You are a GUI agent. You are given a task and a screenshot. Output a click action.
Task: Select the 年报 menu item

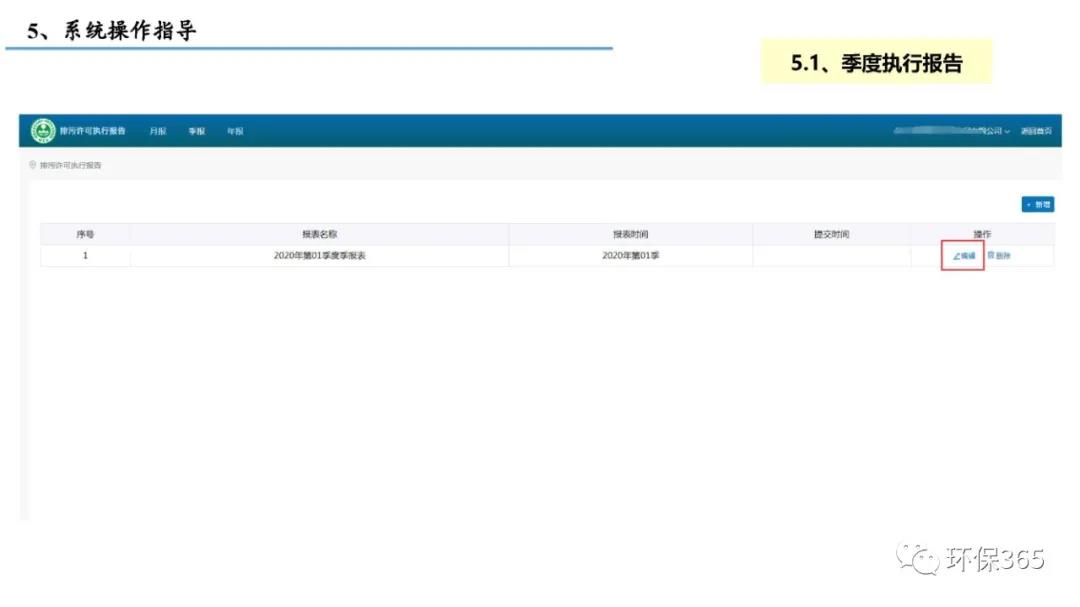point(234,132)
